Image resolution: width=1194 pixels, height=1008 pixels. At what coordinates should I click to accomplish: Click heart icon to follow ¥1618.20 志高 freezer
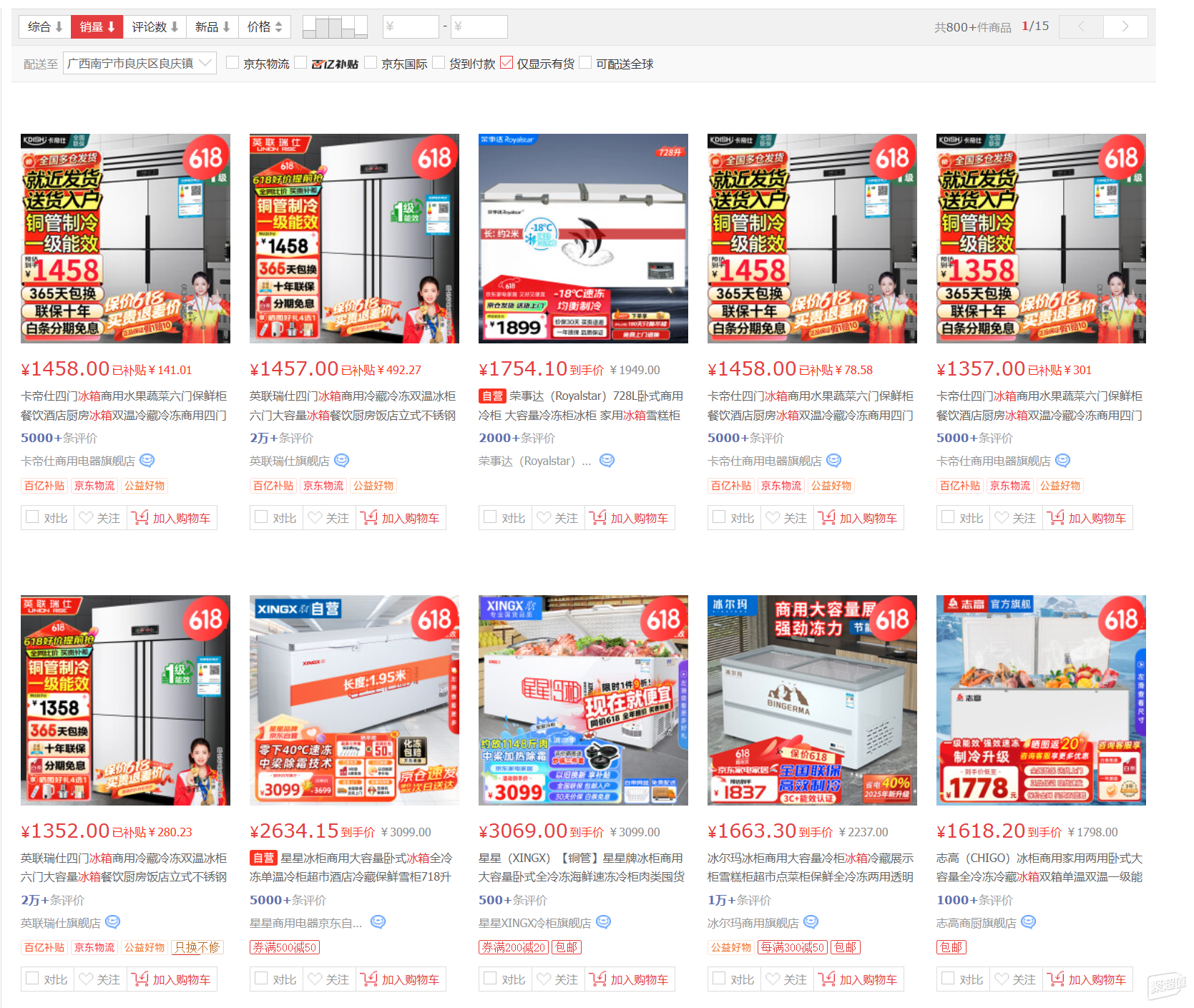[1002, 979]
